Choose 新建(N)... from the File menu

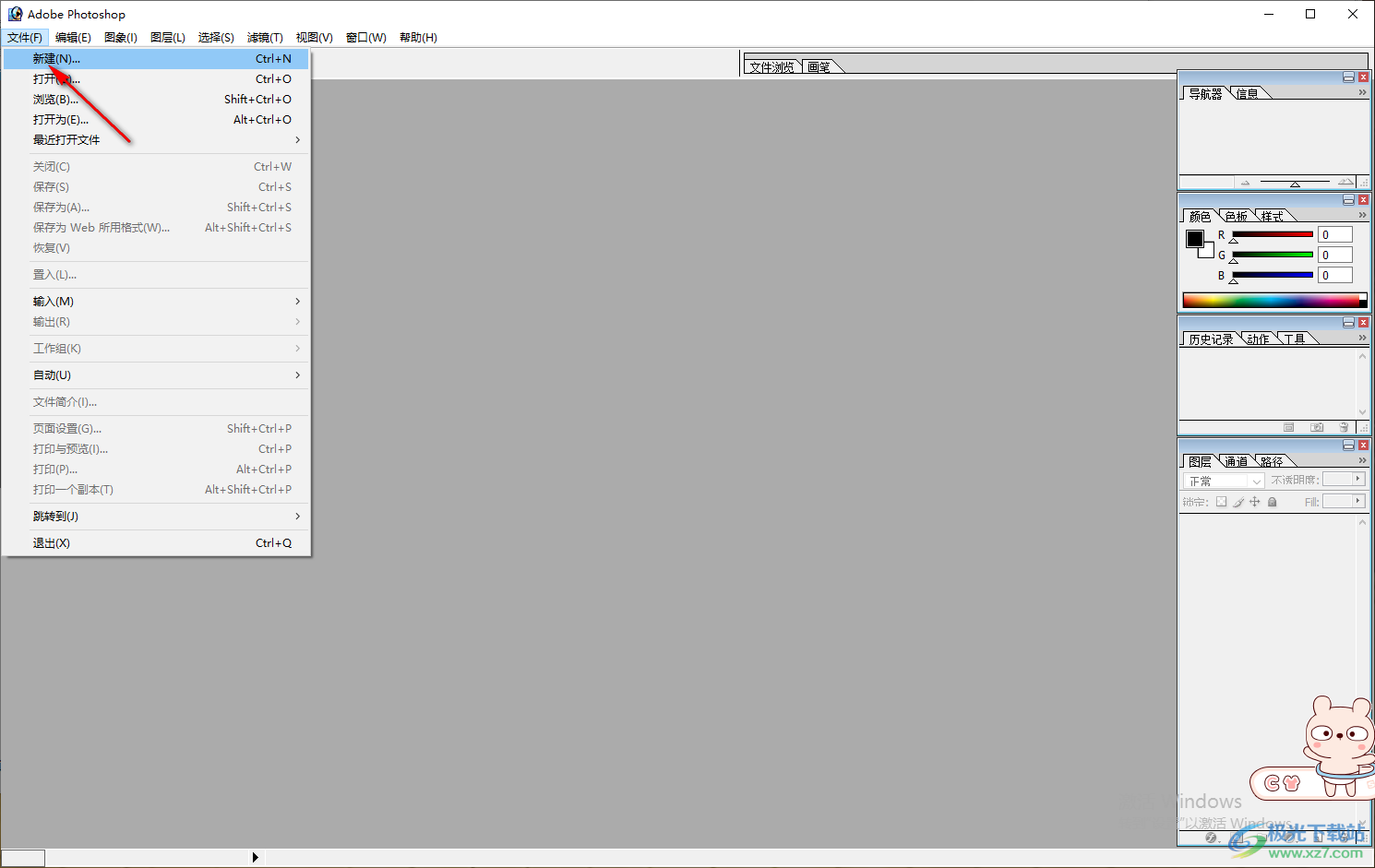[x=156, y=59]
